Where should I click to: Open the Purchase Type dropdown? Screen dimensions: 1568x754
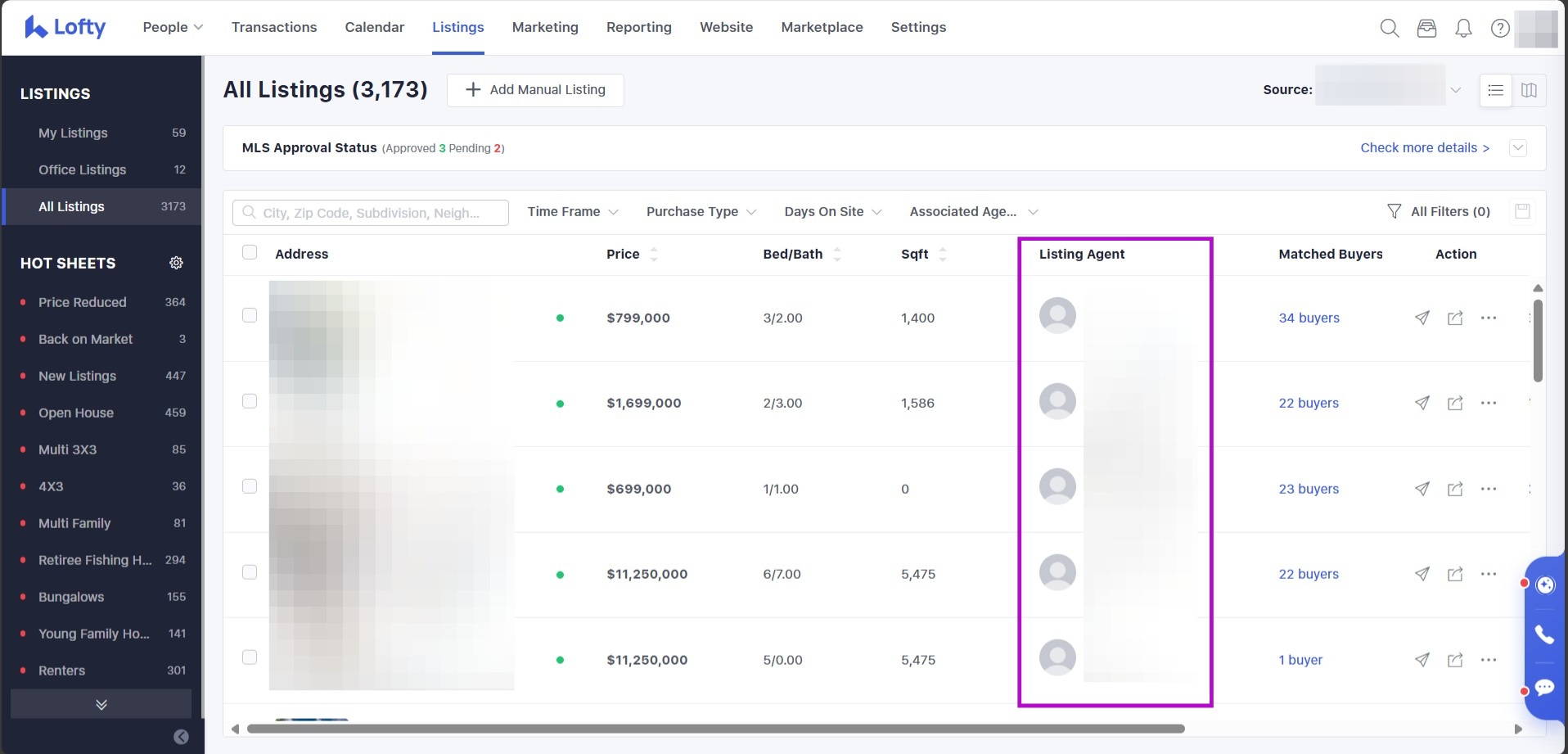tap(701, 211)
